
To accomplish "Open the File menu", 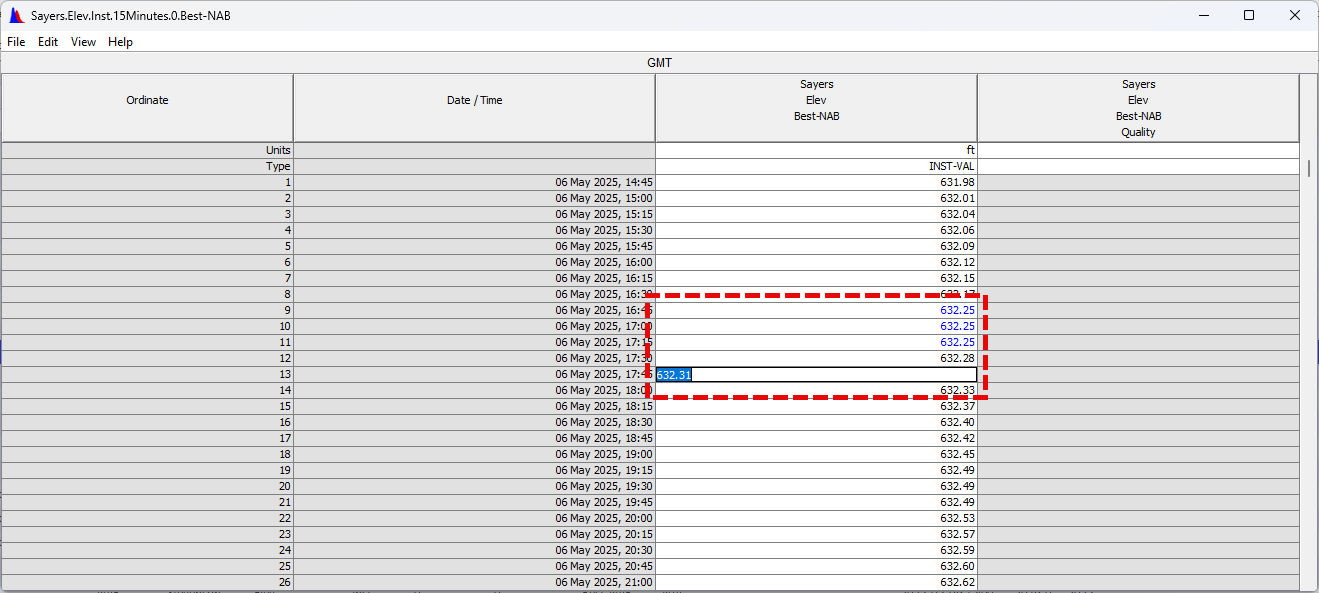I will pyautogui.click(x=16, y=42).
